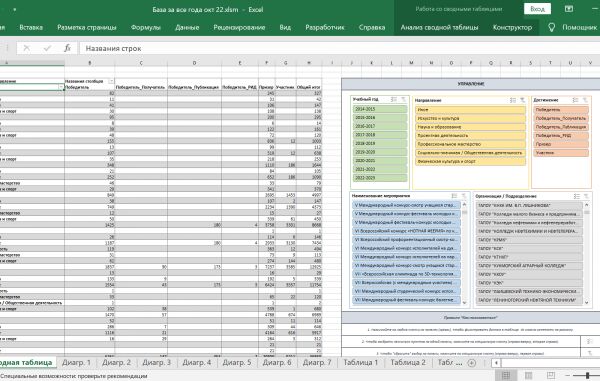
Task: Toggle multi-select in Направление slicer
Action: click(513, 100)
